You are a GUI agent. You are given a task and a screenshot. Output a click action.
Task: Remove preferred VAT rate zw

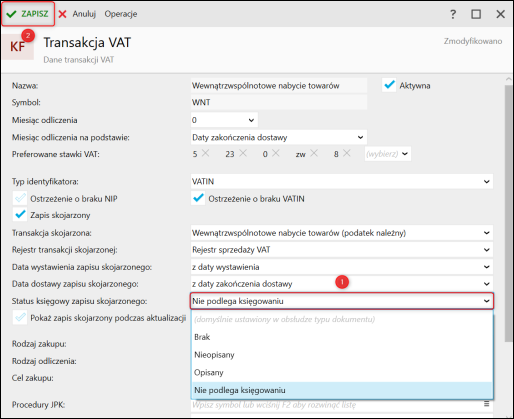click(x=314, y=153)
